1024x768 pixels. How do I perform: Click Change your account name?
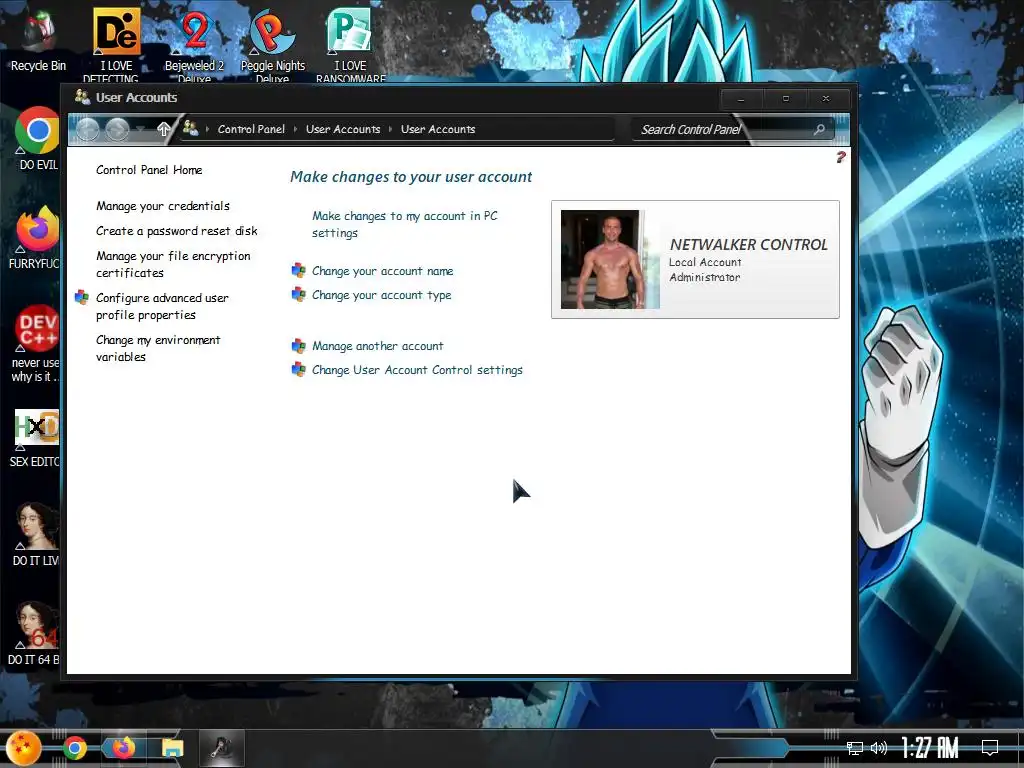pyautogui.click(x=382, y=271)
